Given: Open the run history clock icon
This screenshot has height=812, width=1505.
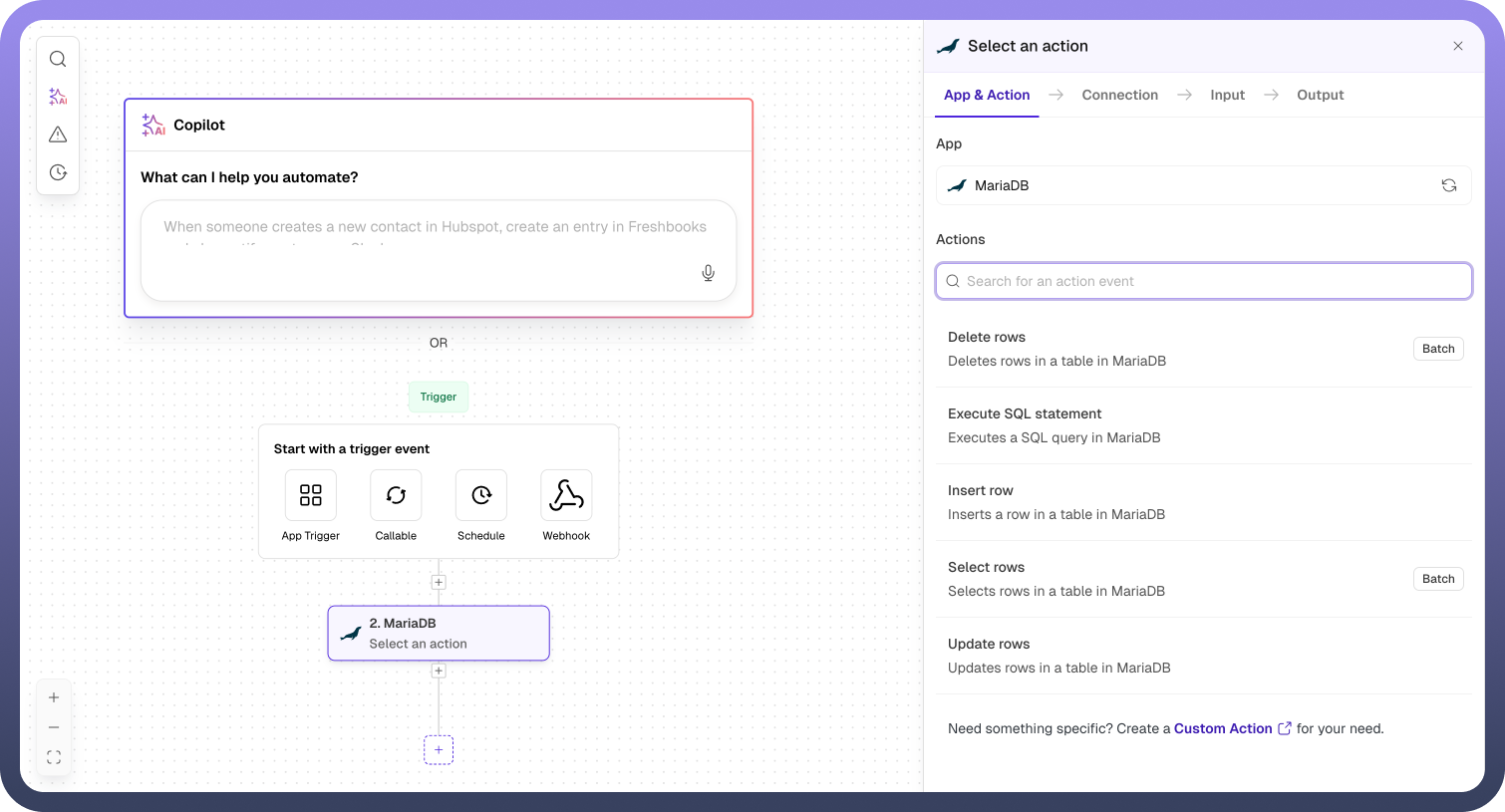Looking at the screenshot, I should (58, 172).
